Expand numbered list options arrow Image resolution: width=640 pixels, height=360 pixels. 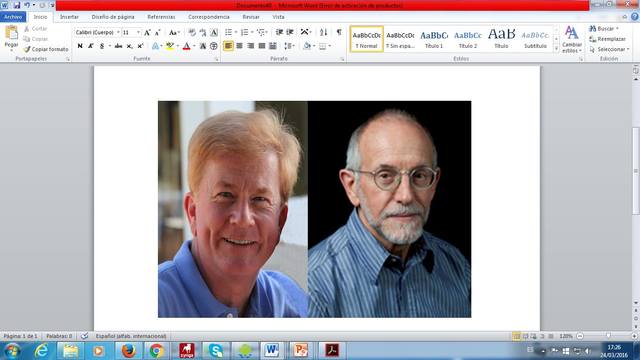[x=252, y=32]
